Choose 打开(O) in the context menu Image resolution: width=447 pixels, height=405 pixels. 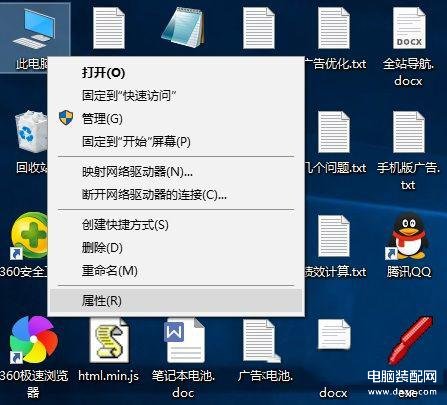coord(176,73)
